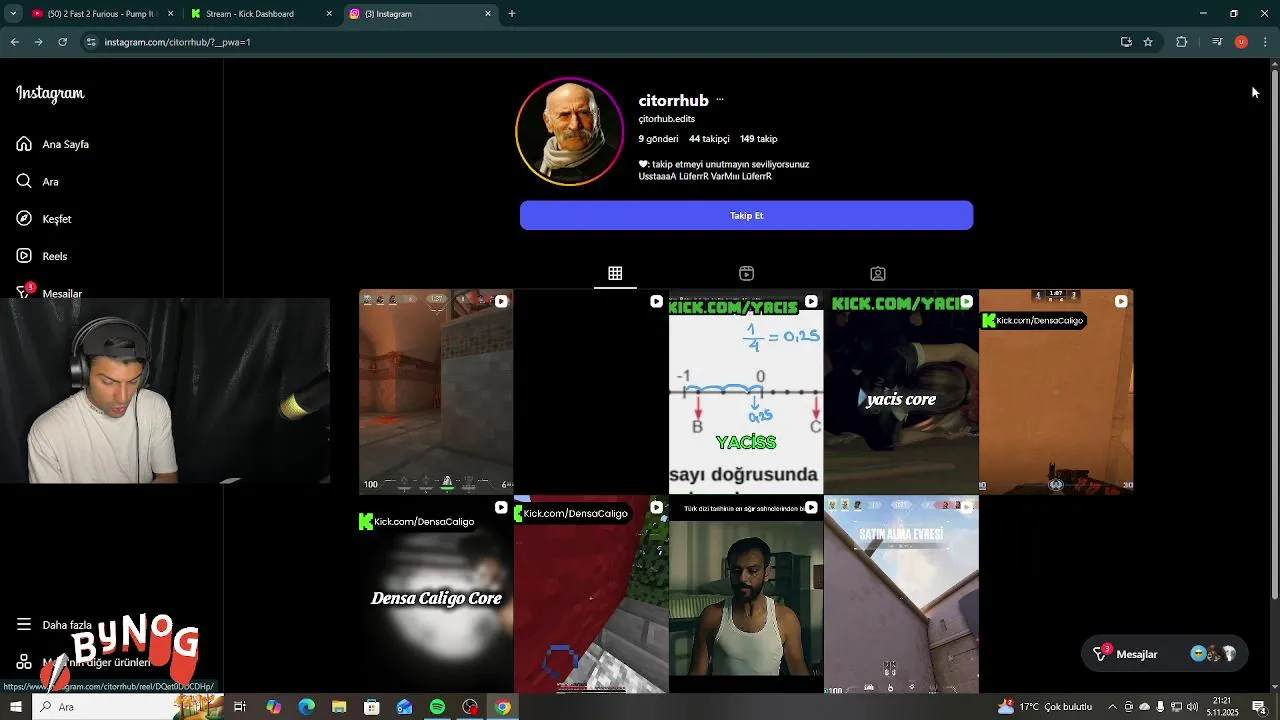Switch to the Reels tab on profile
1280x720 pixels.
coord(746,274)
